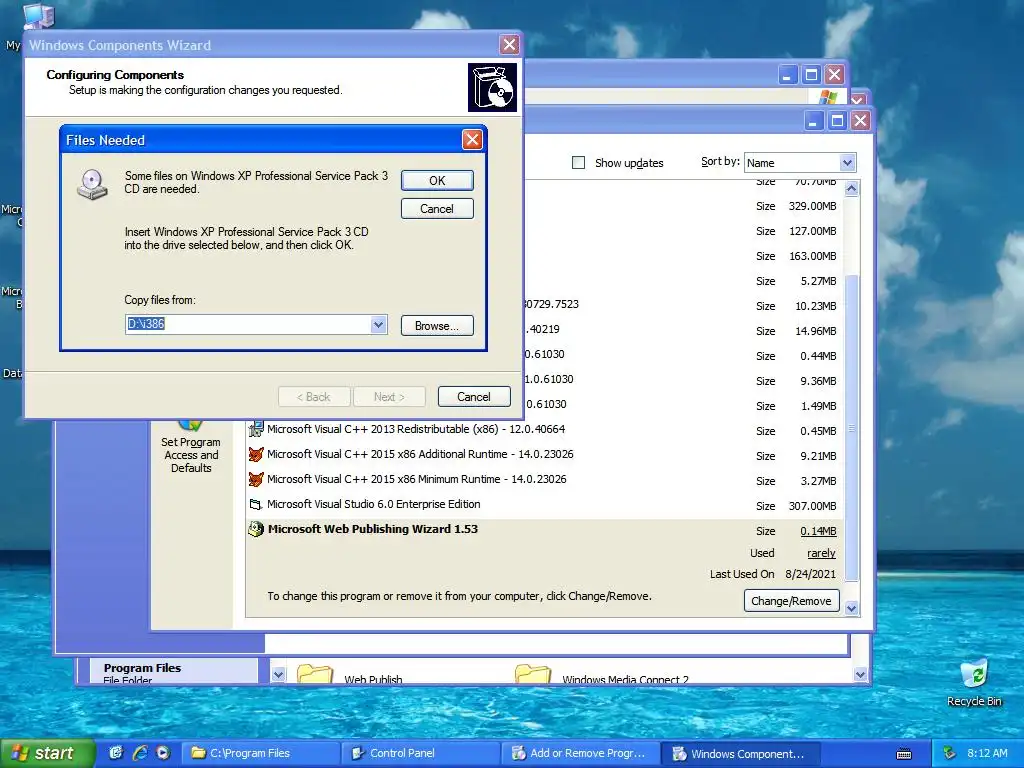This screenshot has height=768, width=1024.
Task: Close the Control Panel window
Action: tap(834, 75)
